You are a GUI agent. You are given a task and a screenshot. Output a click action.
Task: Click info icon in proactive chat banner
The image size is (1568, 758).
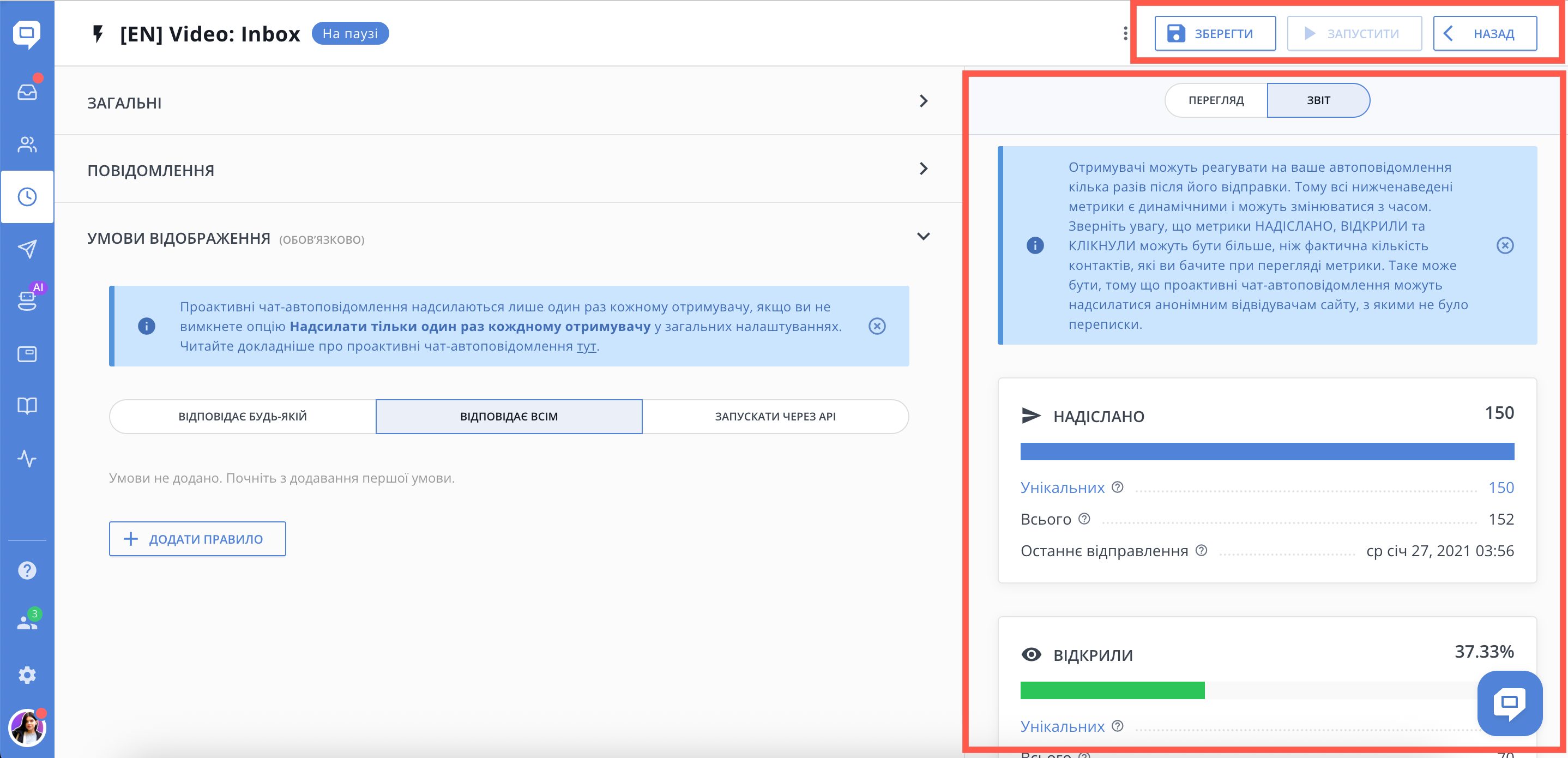pyautogui.click(x=147, y=326)
